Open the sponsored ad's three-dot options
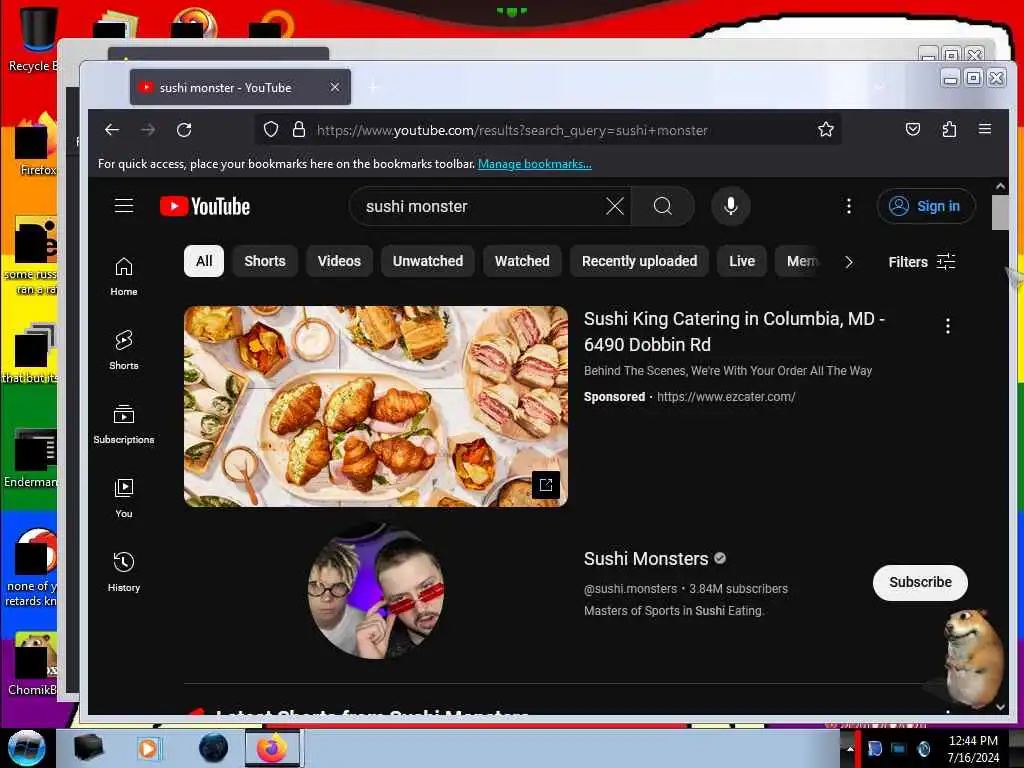This screenshot has width=1024, height=768. tap(948, 326)
